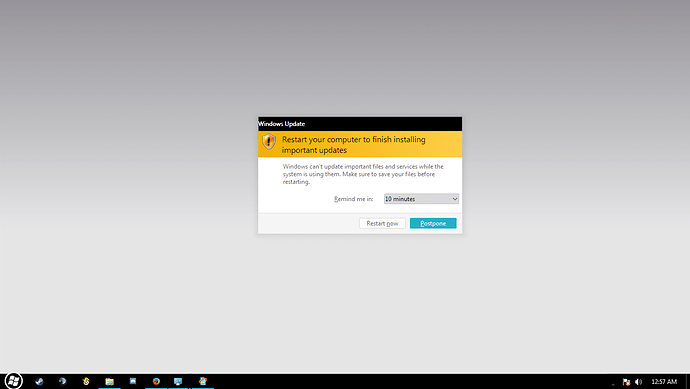Launch Steam from the taskbar
Viewport: 690px width, 389px height.
[39, 382]
